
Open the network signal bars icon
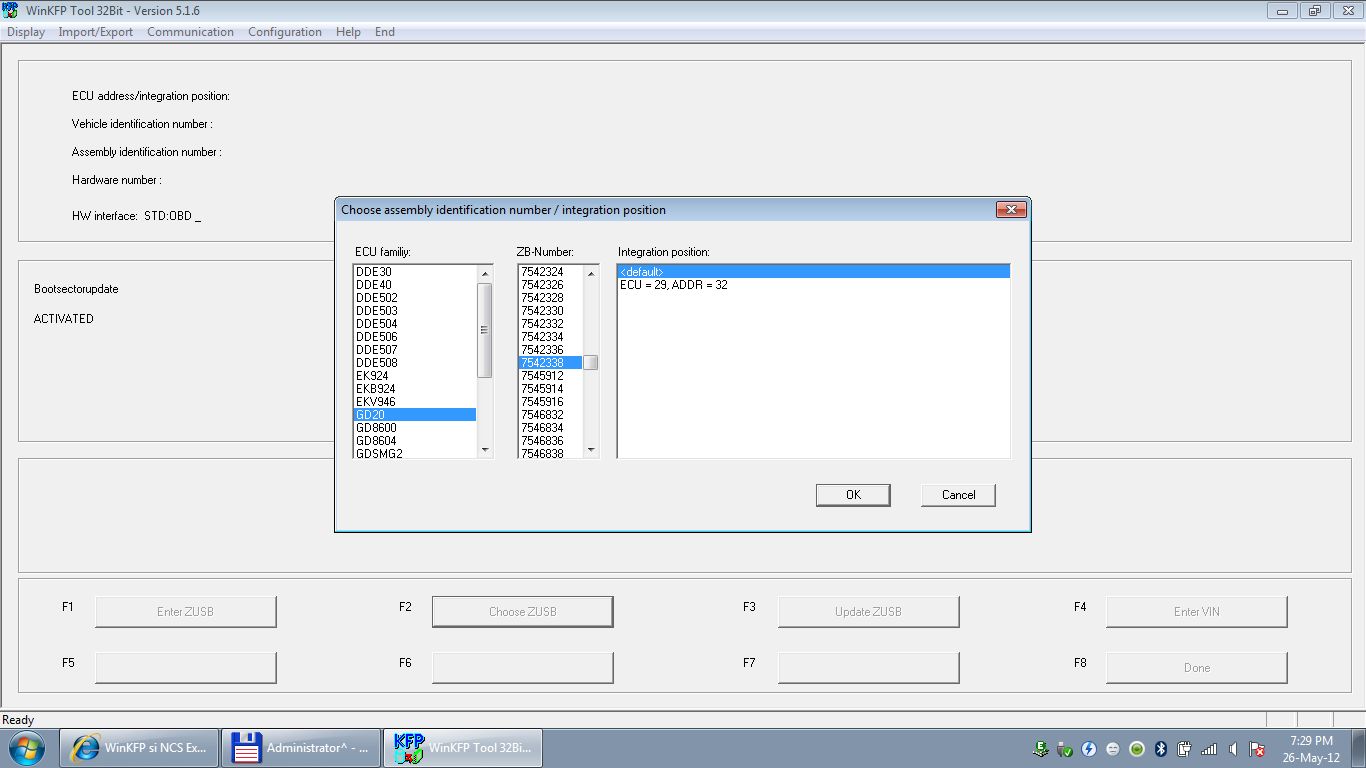point(1209,748)
